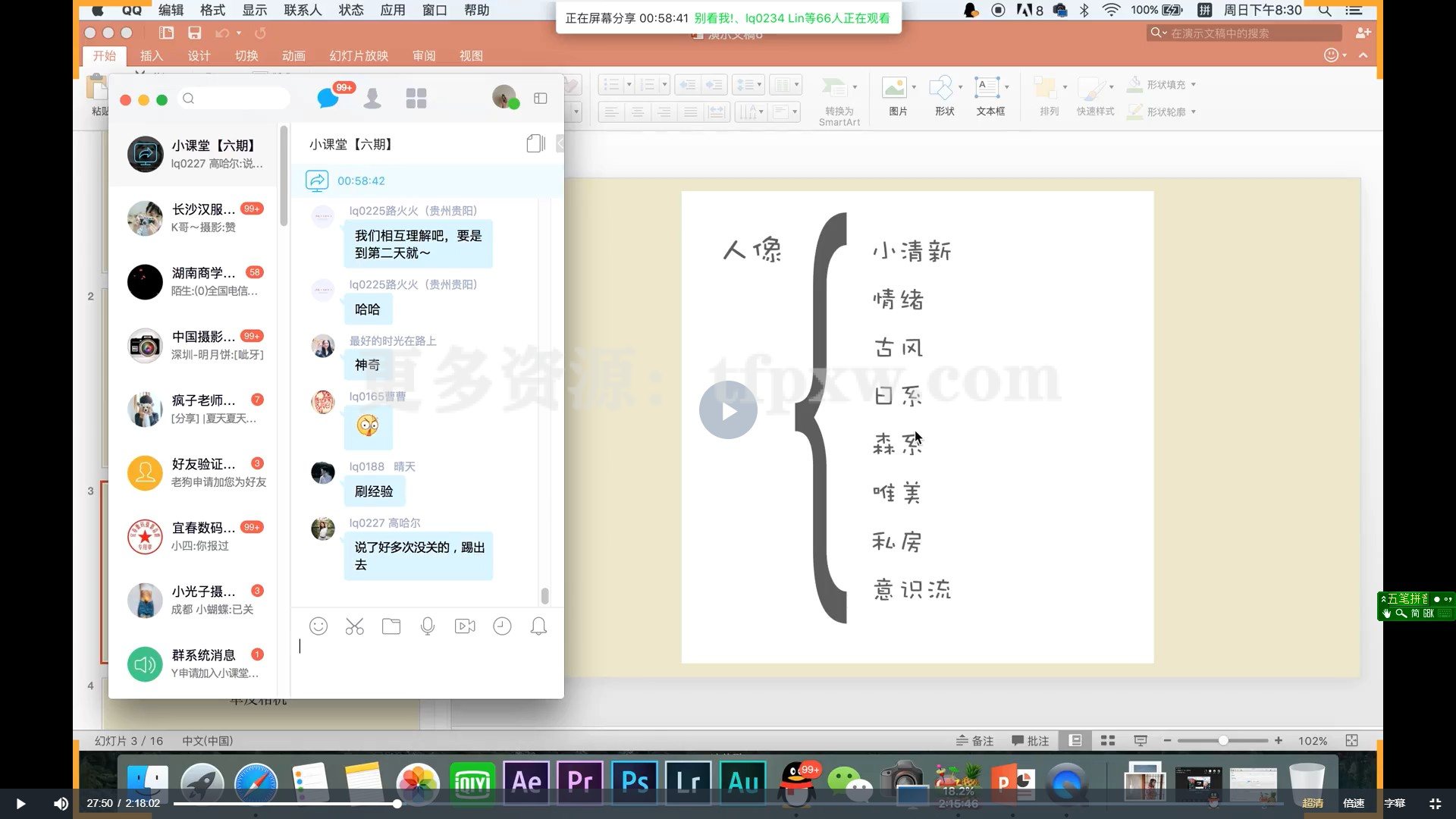
Task: Open QQ contacts tab icon
Action: point(372,99)
